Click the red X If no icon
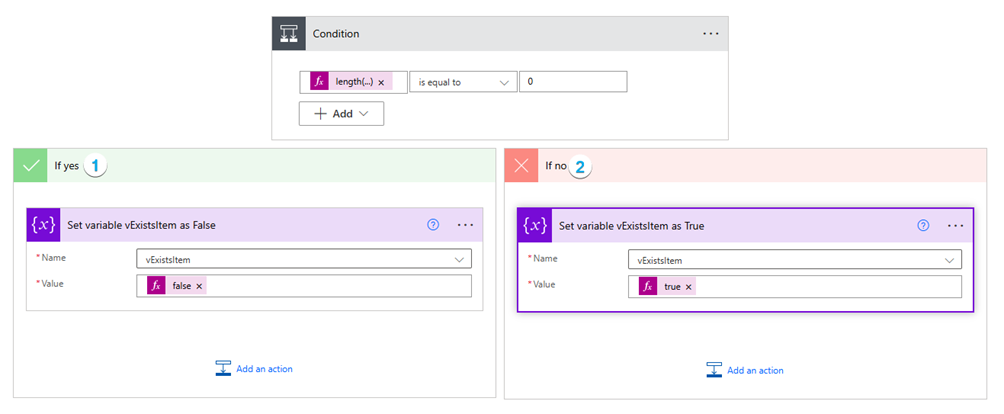This screenshot has width=1004, height=414. click(521, 166)
